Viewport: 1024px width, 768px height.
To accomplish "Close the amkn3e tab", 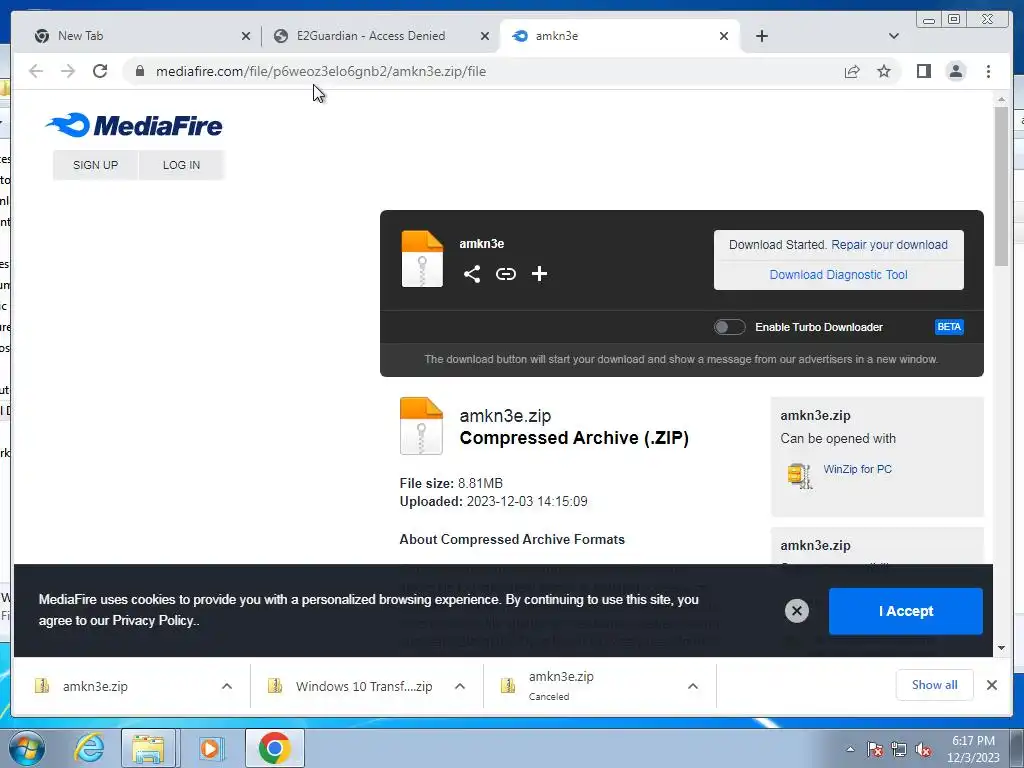I will coord(724,36).
